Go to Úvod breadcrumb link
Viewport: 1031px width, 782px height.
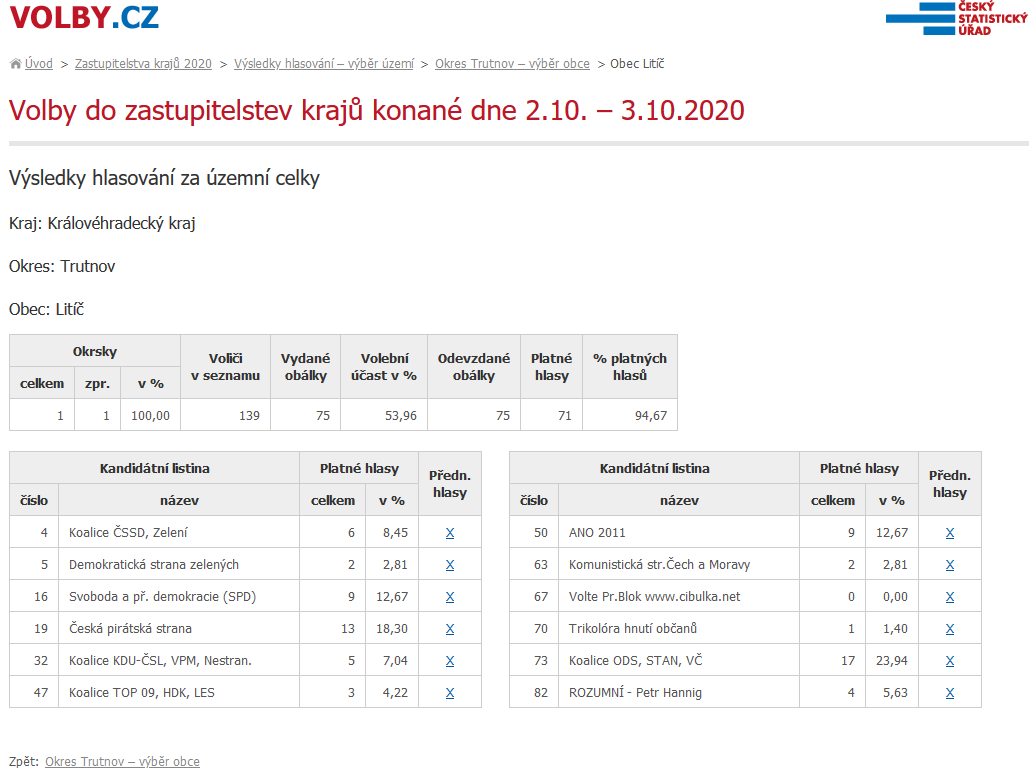tap(40, 64)
